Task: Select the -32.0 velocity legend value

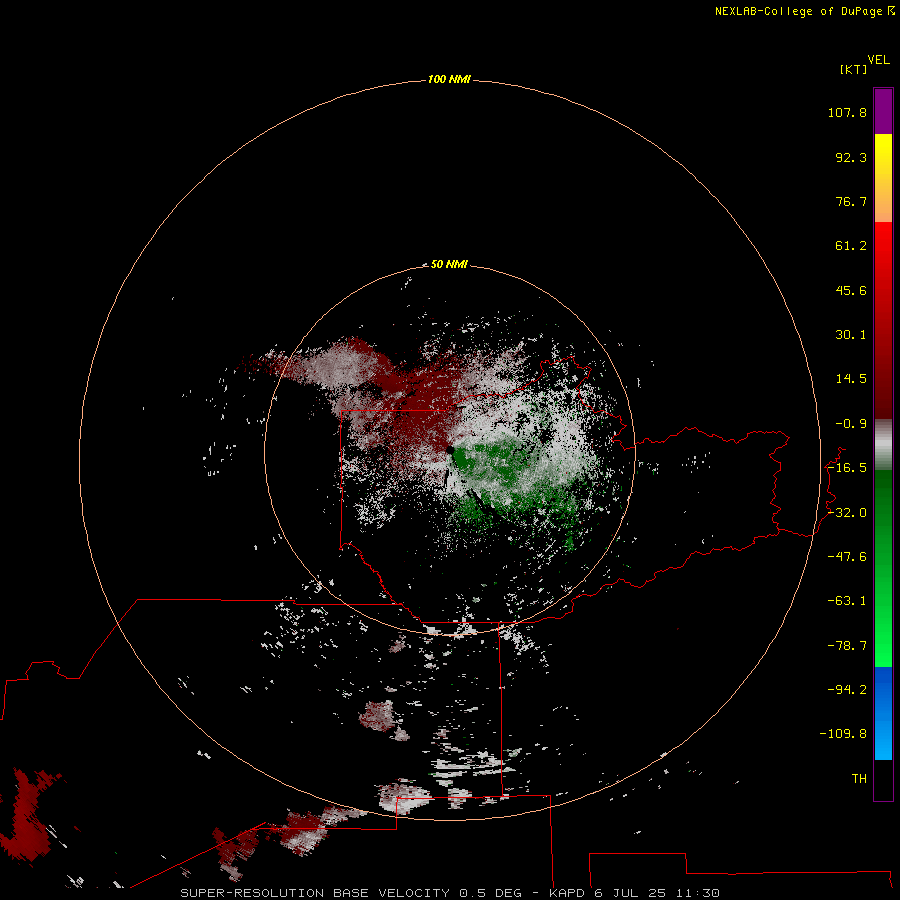Action: 847,513
